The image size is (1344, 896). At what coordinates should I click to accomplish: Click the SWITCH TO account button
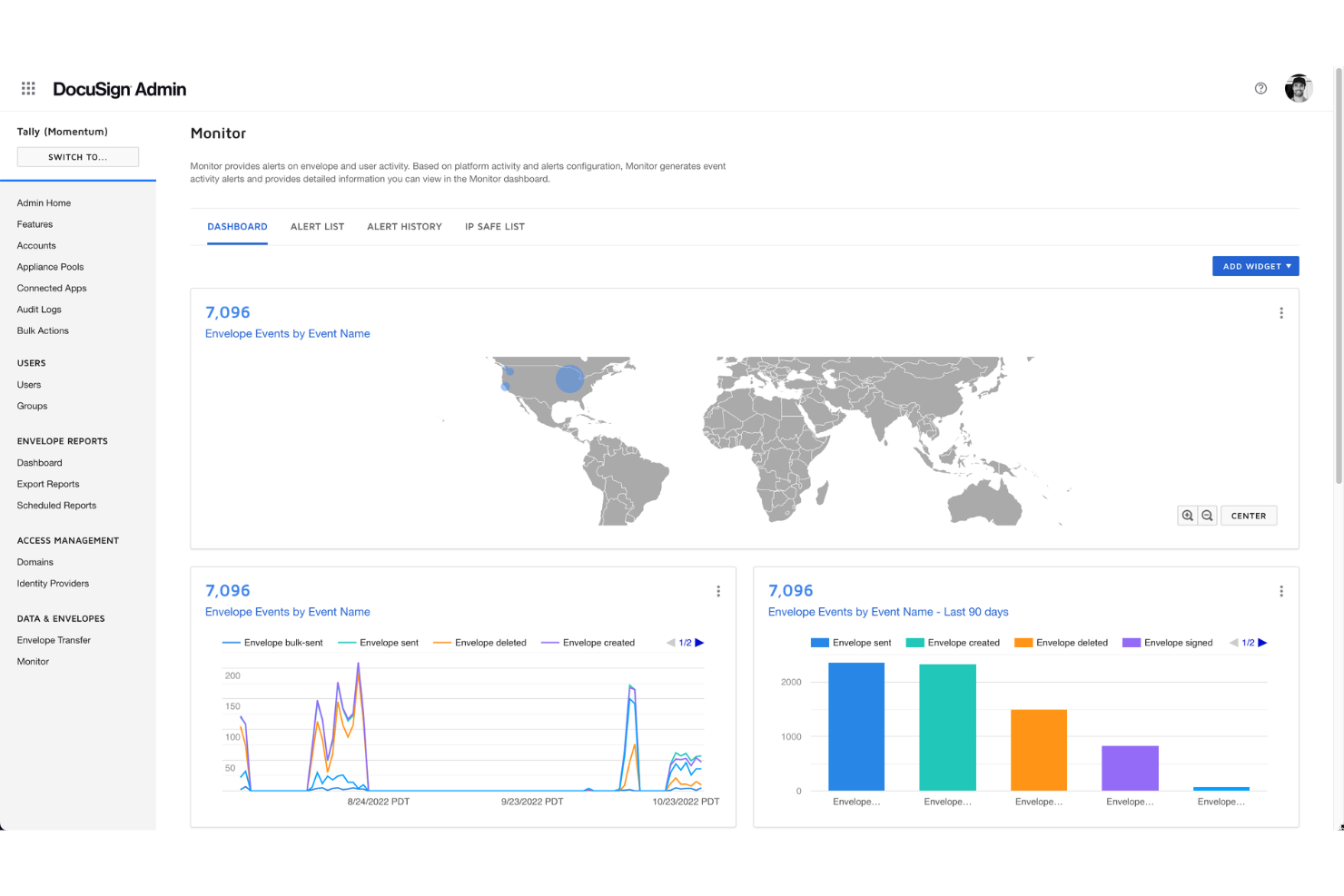77,156
